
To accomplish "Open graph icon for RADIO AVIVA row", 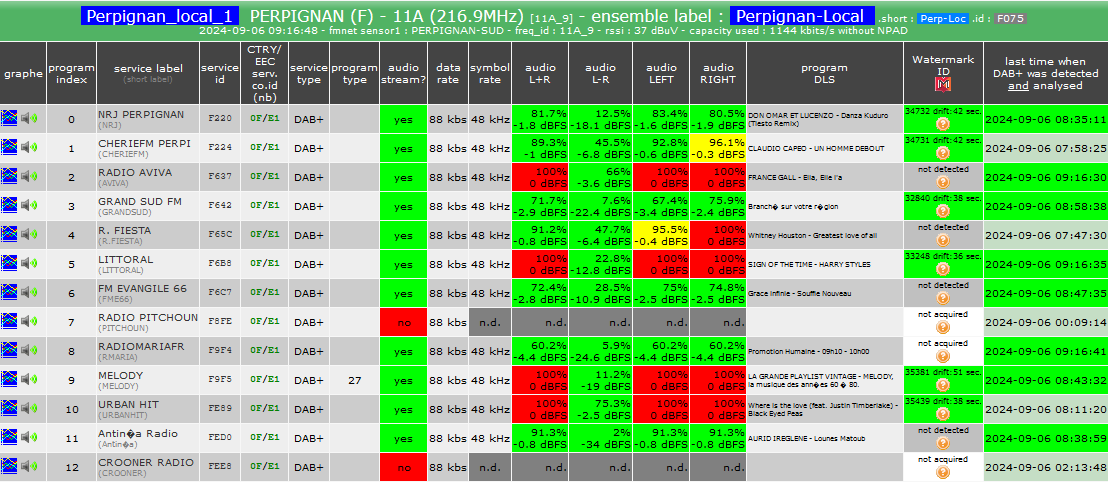I will (10, 176).
